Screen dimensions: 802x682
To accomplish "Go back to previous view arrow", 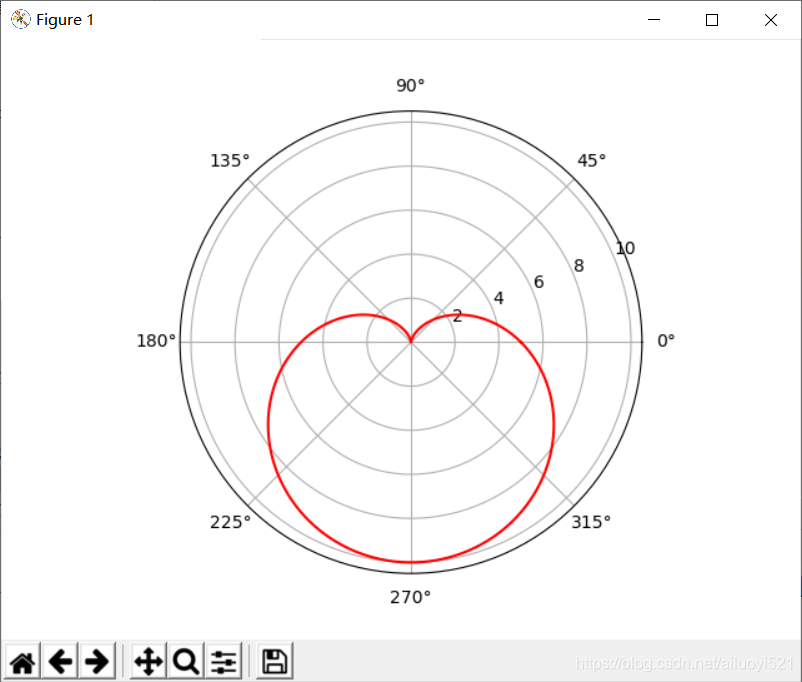I will (x=60, y=662).
